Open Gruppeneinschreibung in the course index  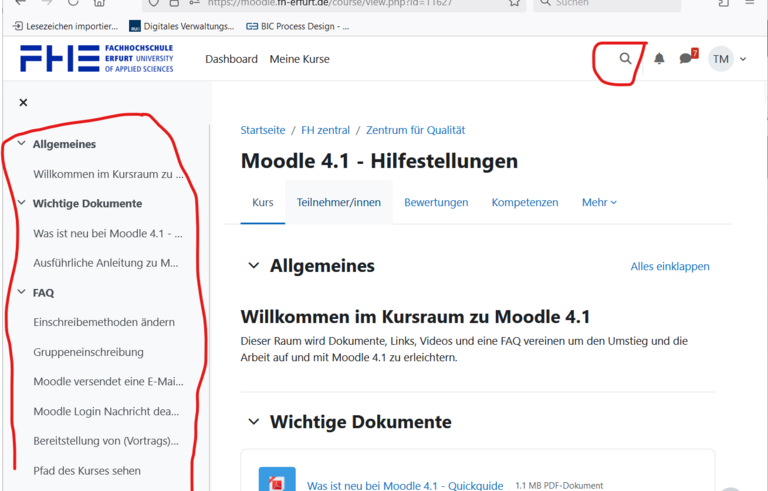point(88,352)
